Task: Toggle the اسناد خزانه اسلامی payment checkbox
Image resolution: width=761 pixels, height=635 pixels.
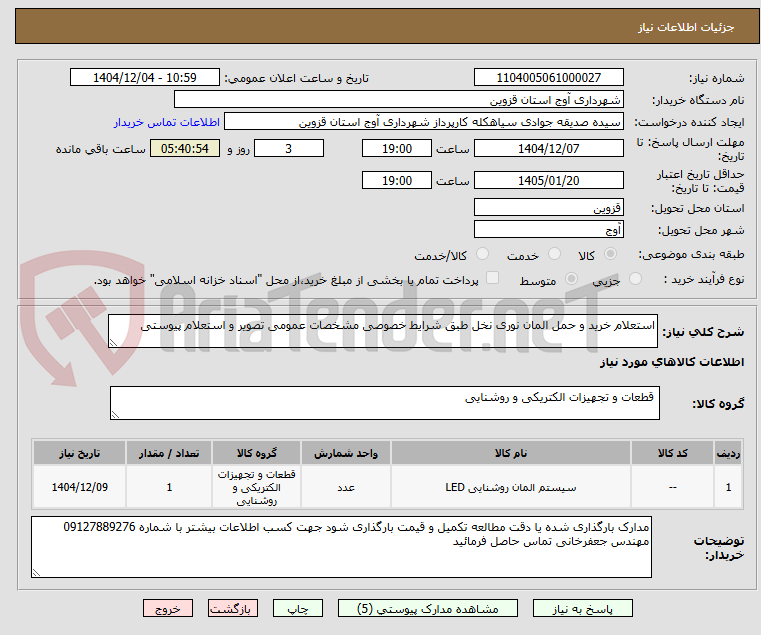Action: 492,278
